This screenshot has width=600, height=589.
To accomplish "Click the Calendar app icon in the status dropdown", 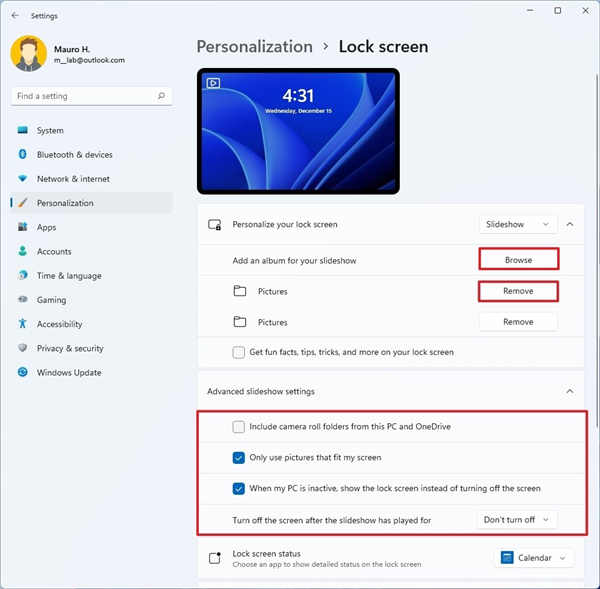I will point(507,558).
